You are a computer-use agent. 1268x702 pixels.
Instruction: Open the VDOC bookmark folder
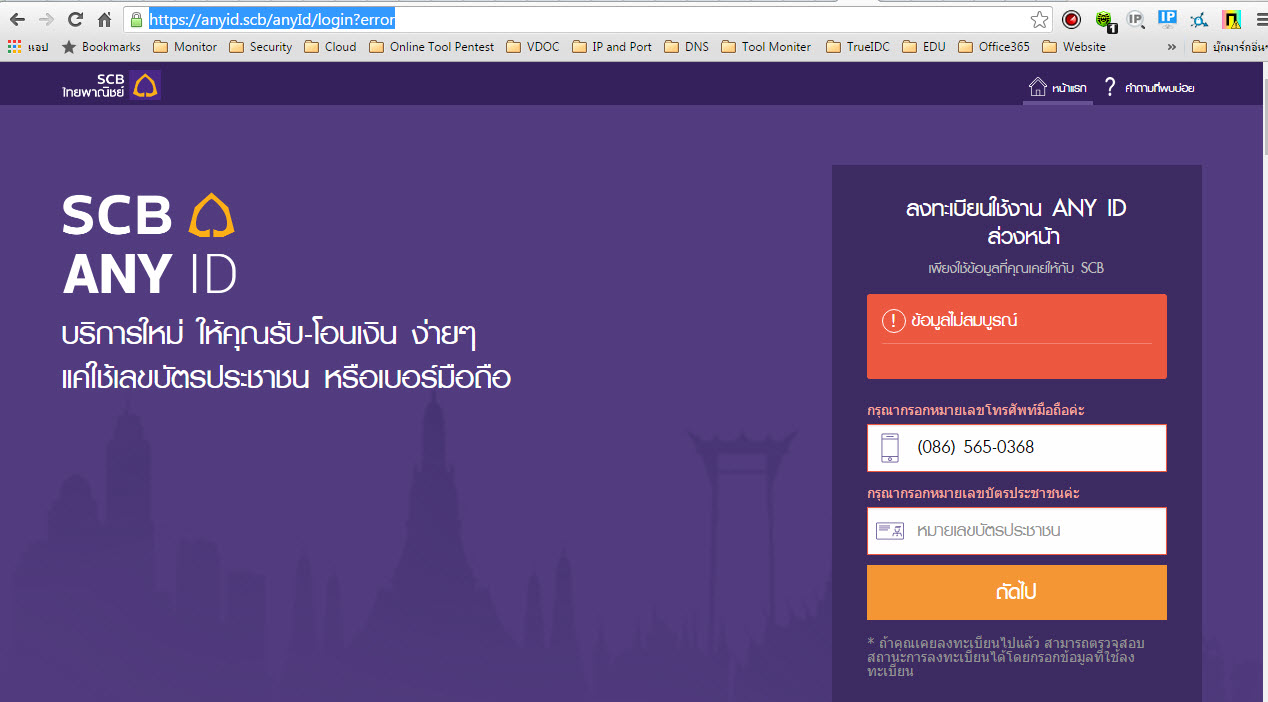[533, 47]
